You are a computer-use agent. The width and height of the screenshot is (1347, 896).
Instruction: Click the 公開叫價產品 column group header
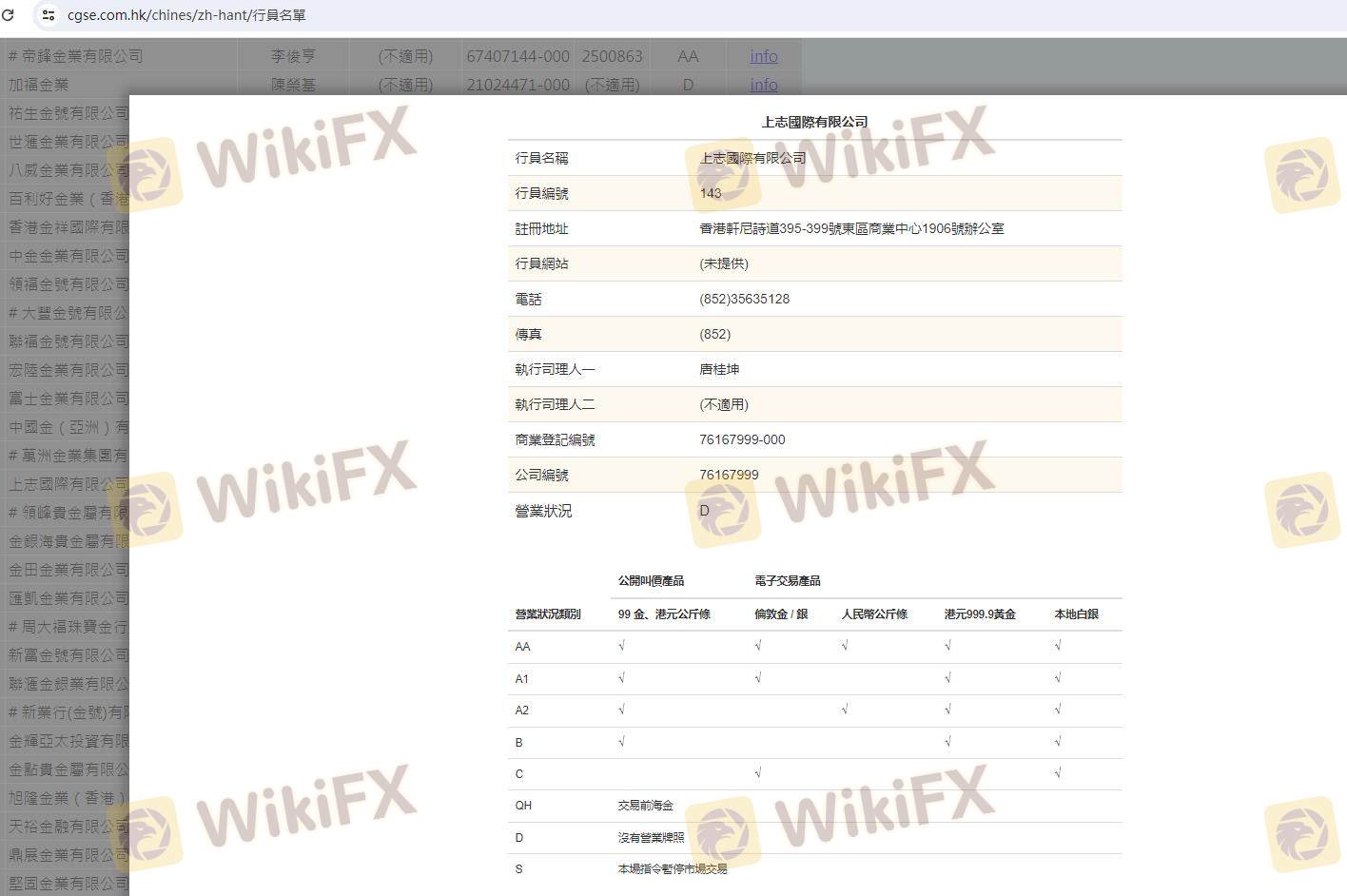coord(651,580)
